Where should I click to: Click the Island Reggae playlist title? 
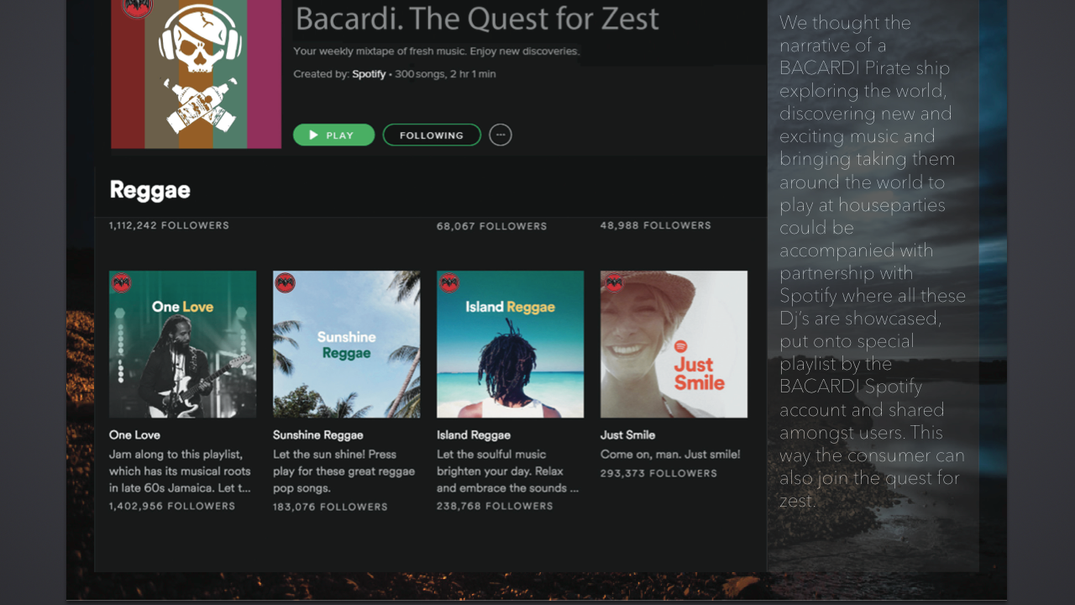click(474, 435)
